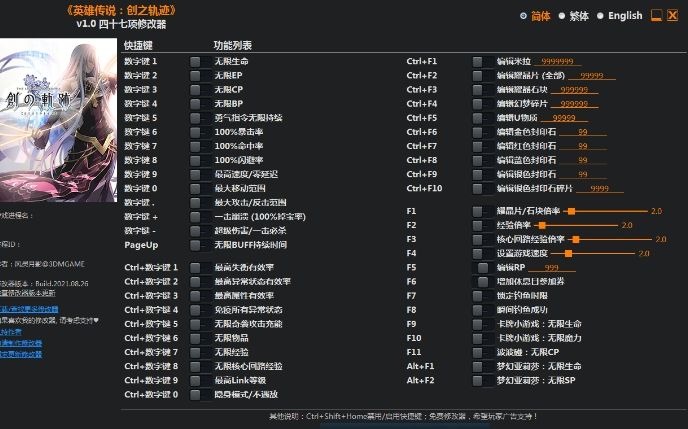Image resolution: width=688 pixels, height=429 pixels.
Task: Toggle 最高Link等级 (Ctrl+数字键 9)
Action: click(200, 380)
